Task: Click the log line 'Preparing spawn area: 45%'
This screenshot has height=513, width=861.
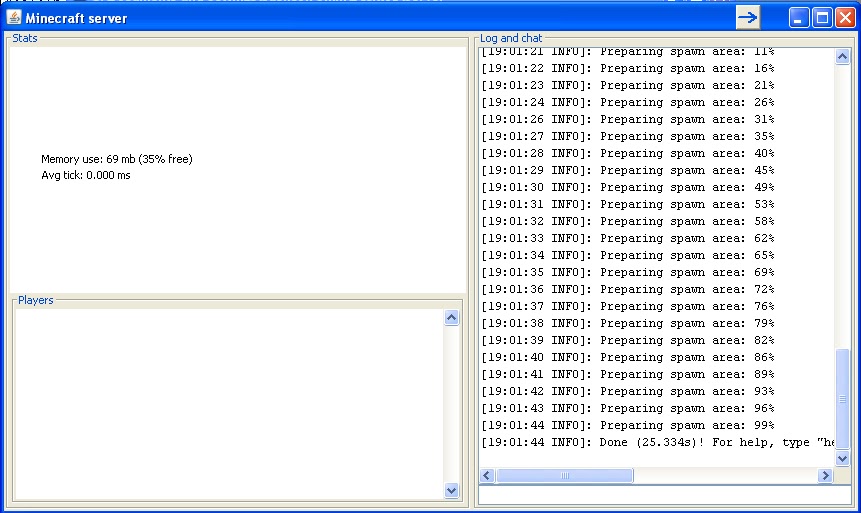Action: [628, 170]
